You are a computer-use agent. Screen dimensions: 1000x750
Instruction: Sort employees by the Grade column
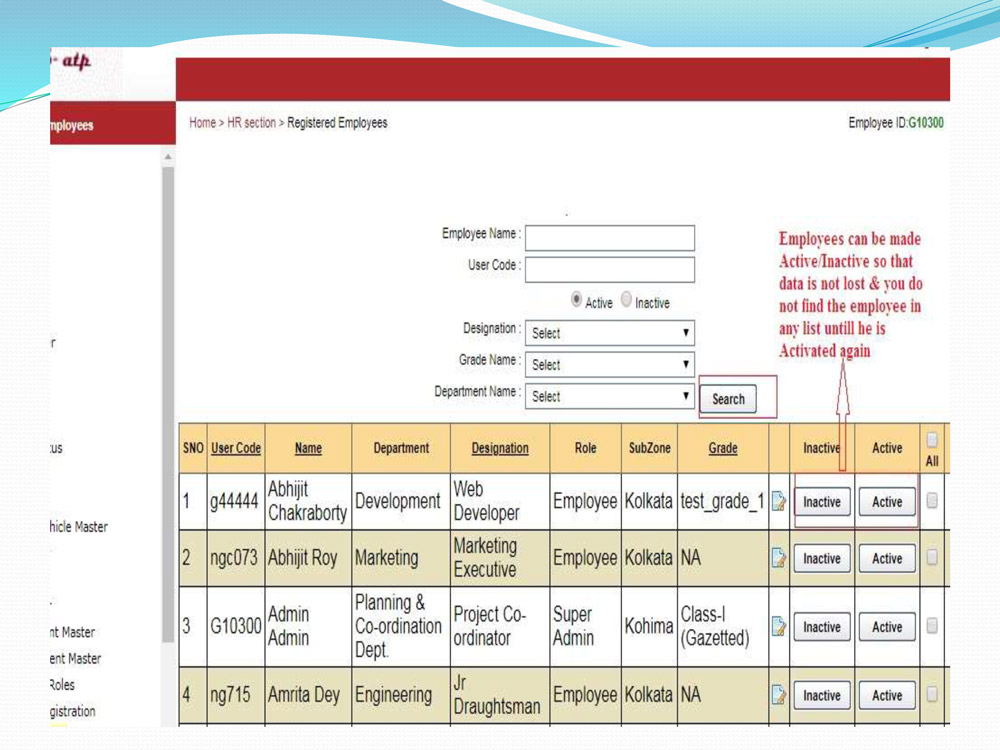(722, 448)
